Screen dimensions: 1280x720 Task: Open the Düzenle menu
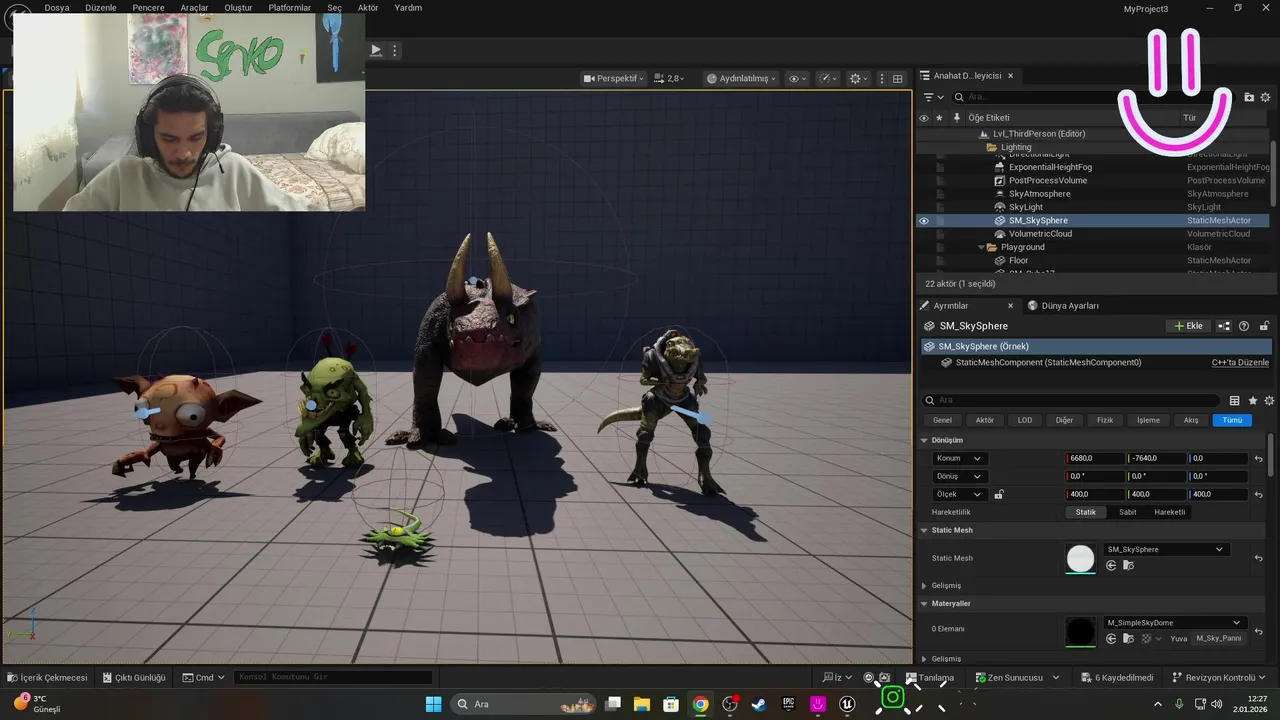(x=101, y=8)
